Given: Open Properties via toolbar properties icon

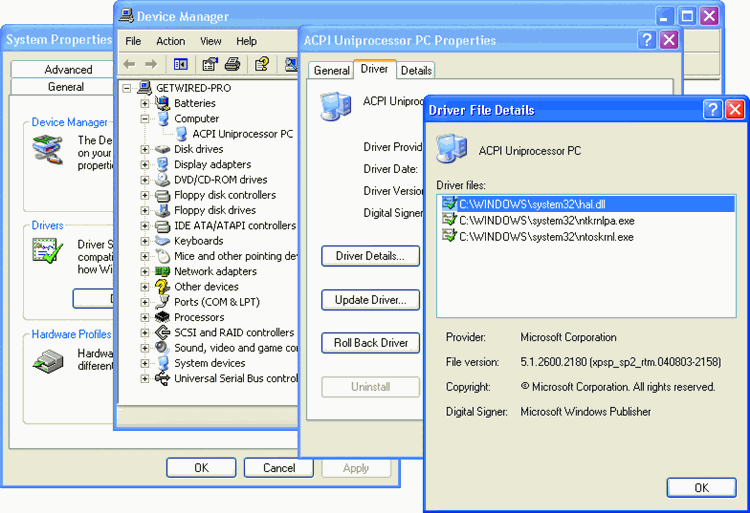Looking at the screenshot, I should pyautogui.click(x=210, y=64).
